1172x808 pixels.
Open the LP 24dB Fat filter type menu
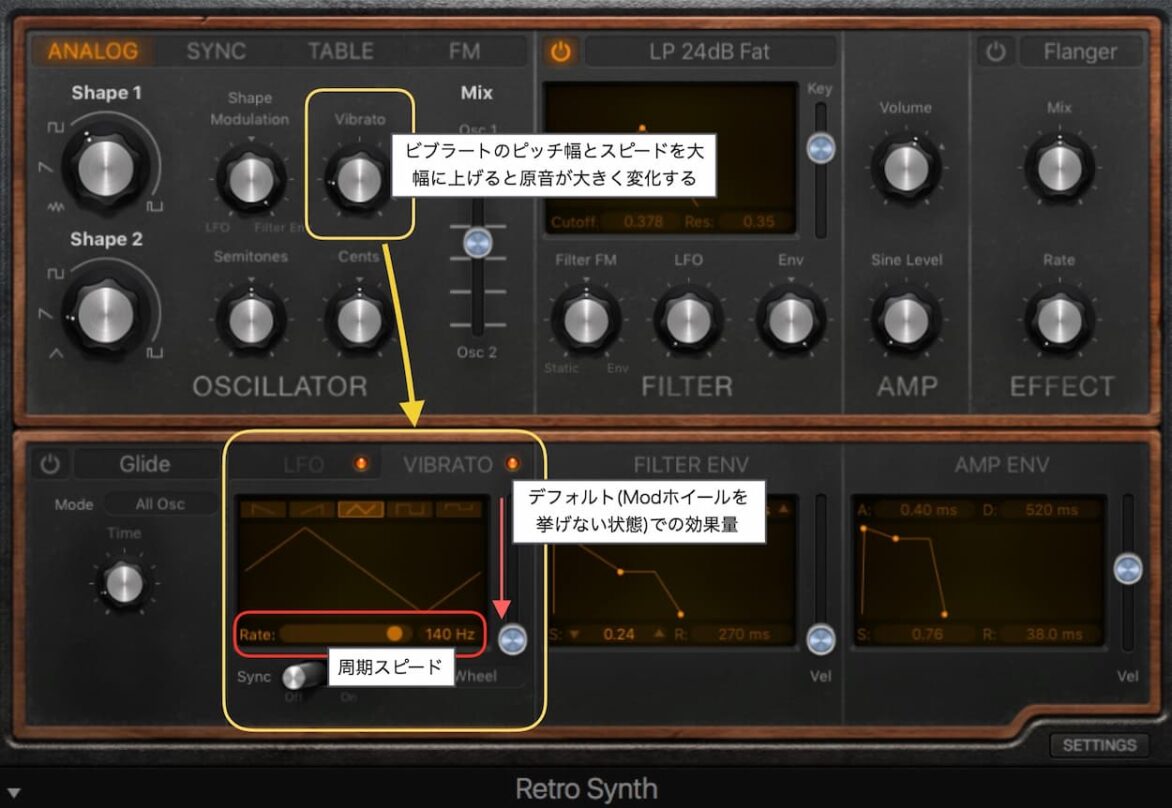pos(713,51)
